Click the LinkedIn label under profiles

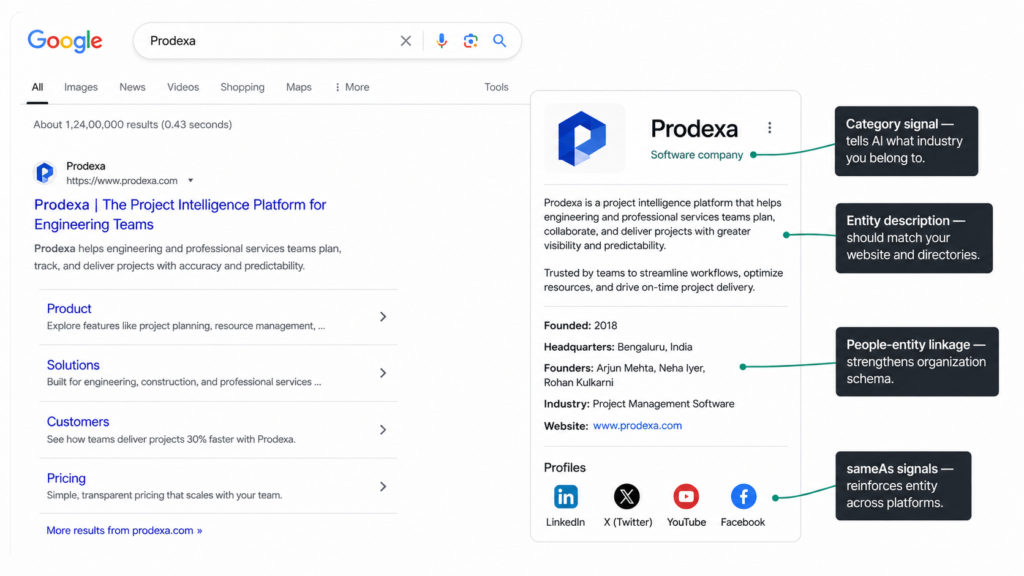[x=566, y=522]
